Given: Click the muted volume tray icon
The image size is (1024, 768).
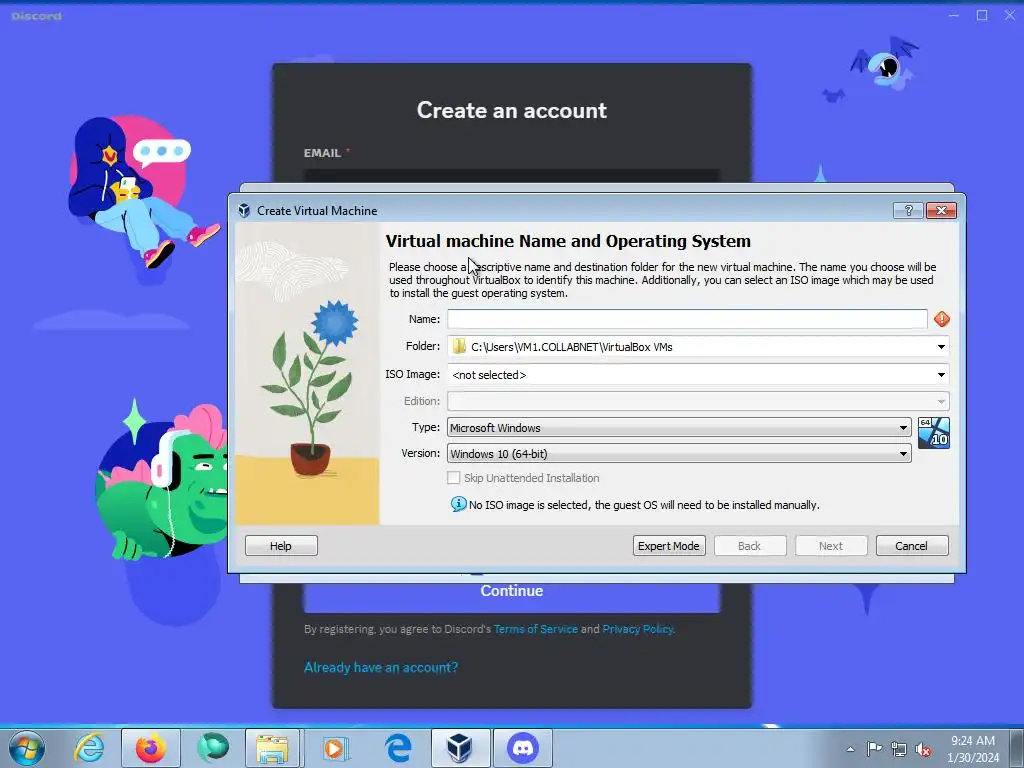Looking at the screenshot, I should click(923, 749).
